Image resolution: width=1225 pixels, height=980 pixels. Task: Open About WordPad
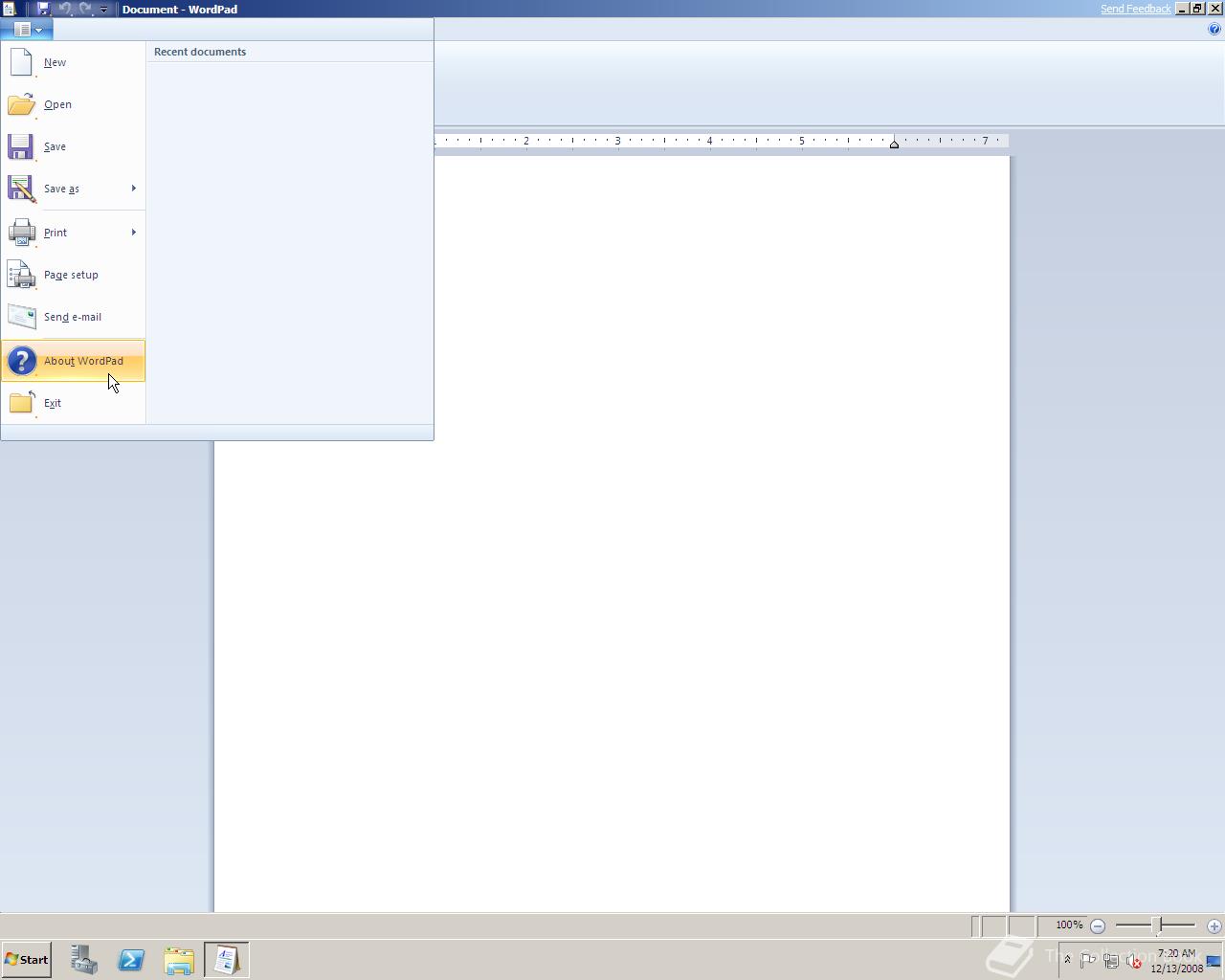coord(73,361)
